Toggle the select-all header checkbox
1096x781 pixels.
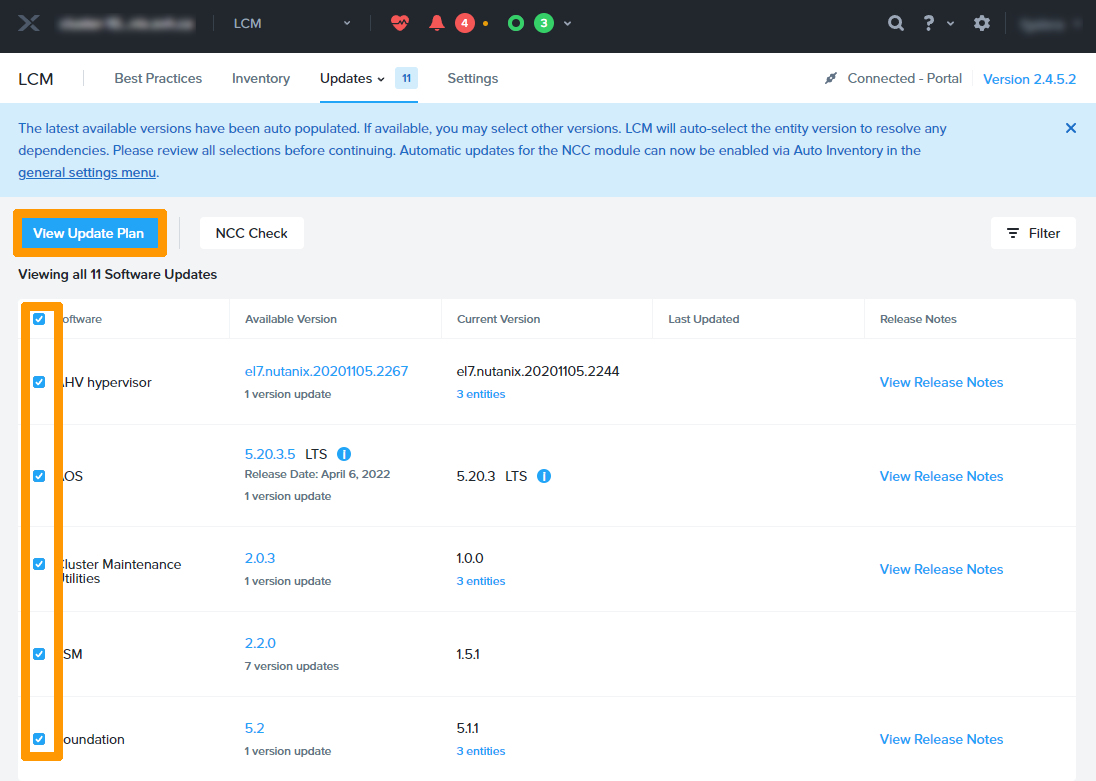[x=39, y=319]
